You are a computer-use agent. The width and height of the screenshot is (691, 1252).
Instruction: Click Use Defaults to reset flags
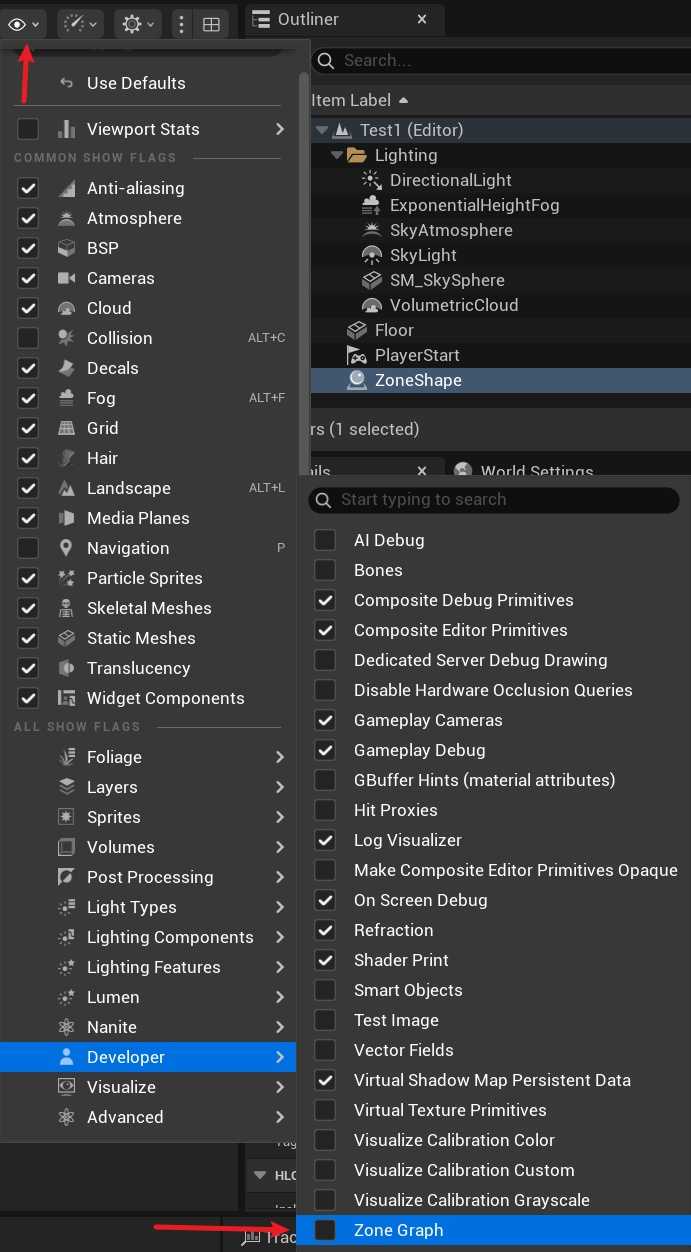pyautogui.click(x=135, y=83)
